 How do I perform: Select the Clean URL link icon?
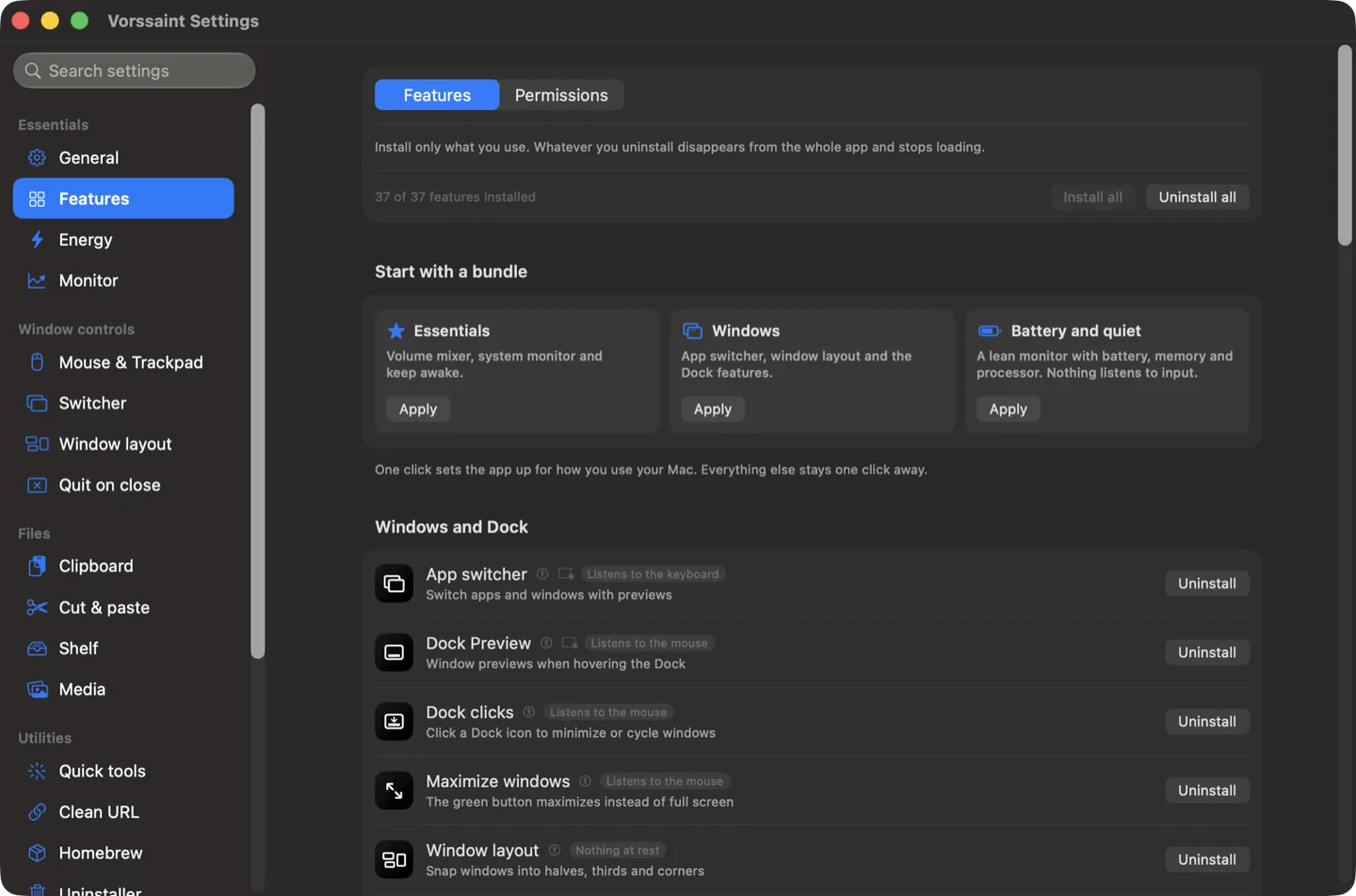(37, 812)
